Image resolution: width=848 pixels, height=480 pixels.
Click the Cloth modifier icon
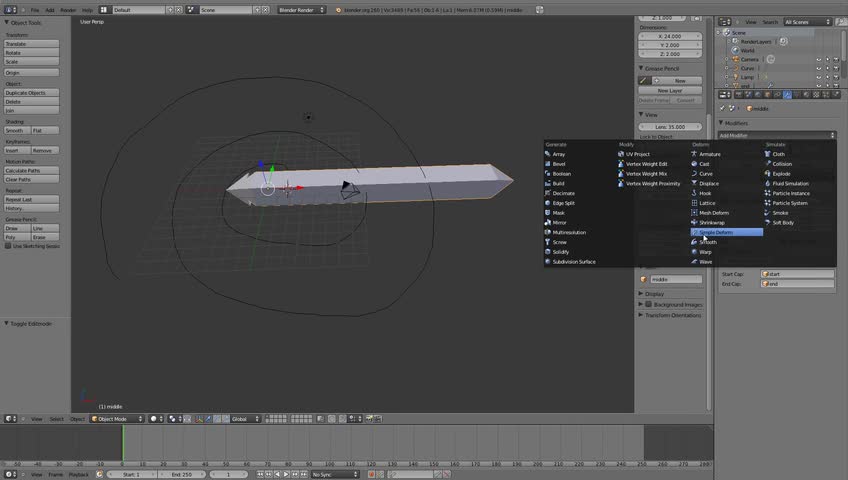[x=768, y=154]
